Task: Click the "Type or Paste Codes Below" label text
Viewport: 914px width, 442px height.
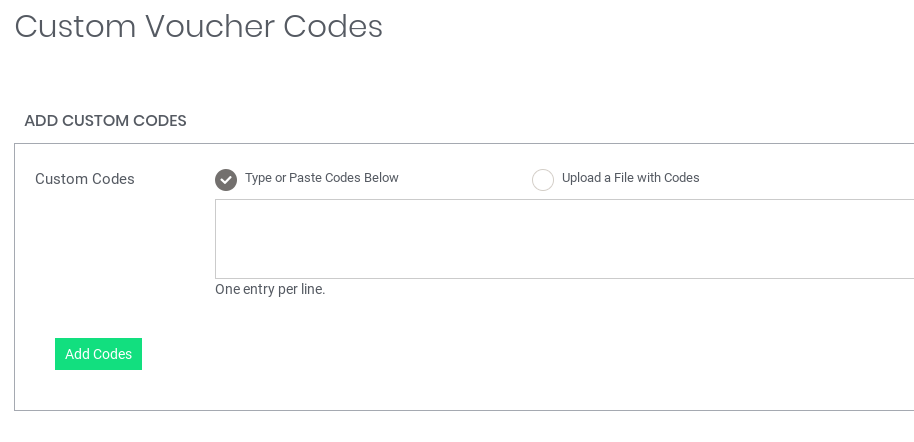Action: point(322,178)
